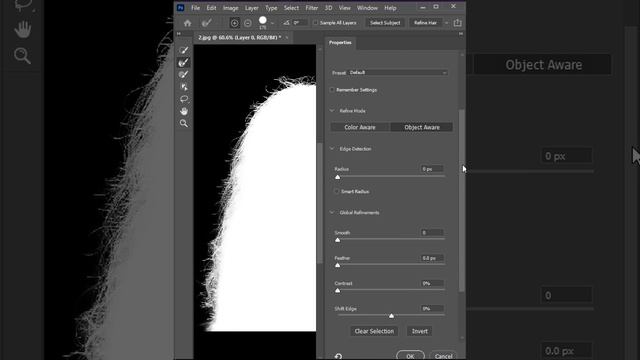Image resolution: width=640 pixels, height=360 pixels.
Task: Click the Smooth value input field
Action: click(x=432, y=233)
